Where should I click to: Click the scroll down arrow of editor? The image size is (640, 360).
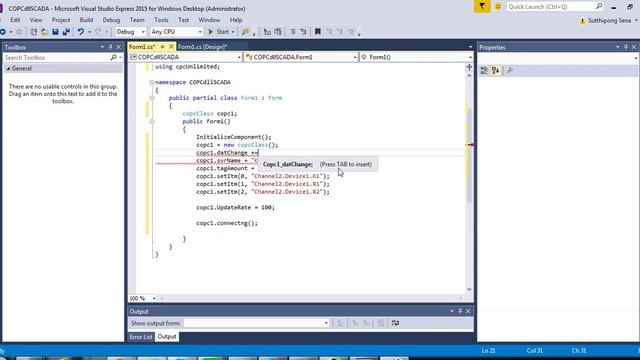point(469,289)
